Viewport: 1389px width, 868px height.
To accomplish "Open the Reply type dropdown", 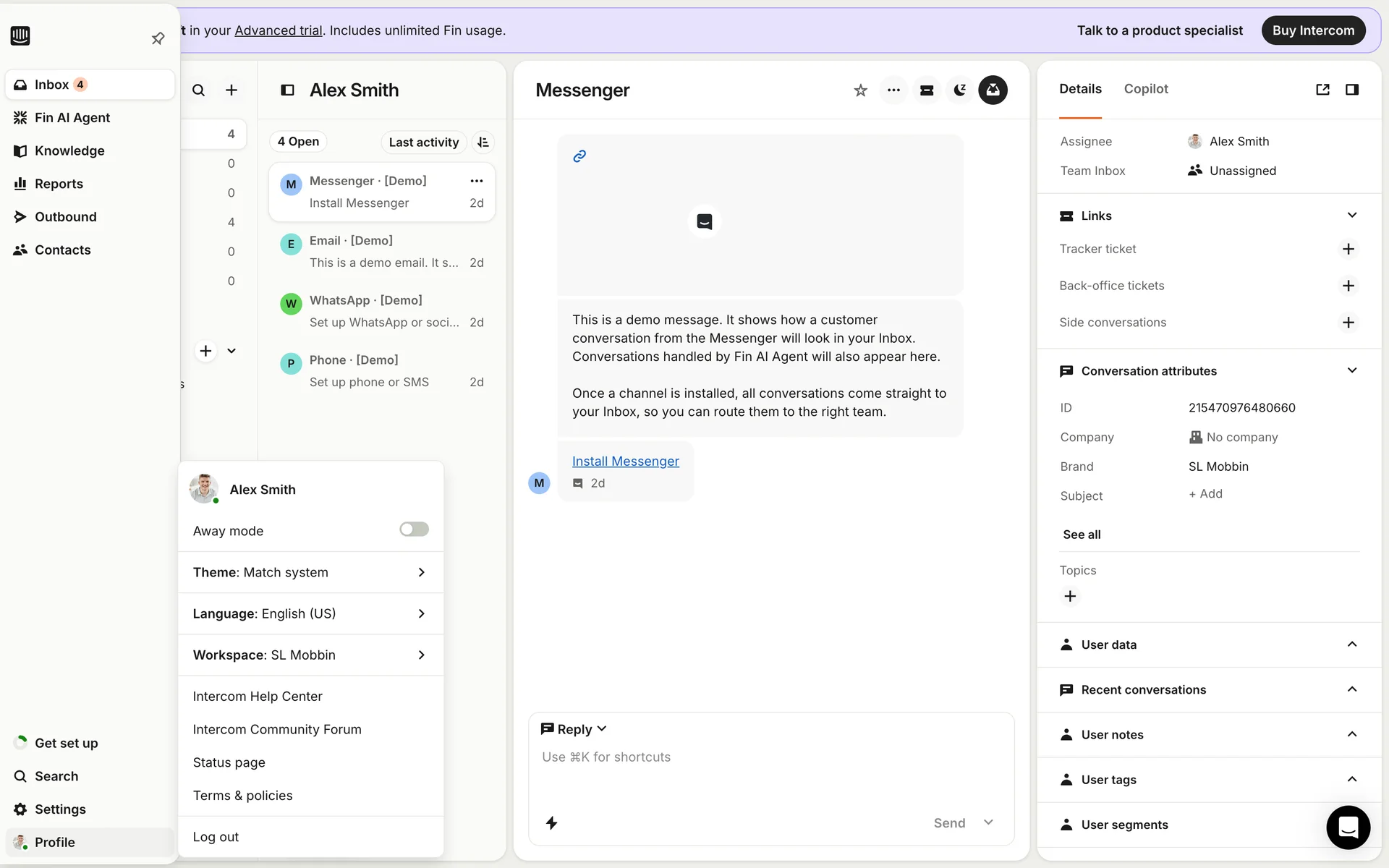I will [574, 729].
